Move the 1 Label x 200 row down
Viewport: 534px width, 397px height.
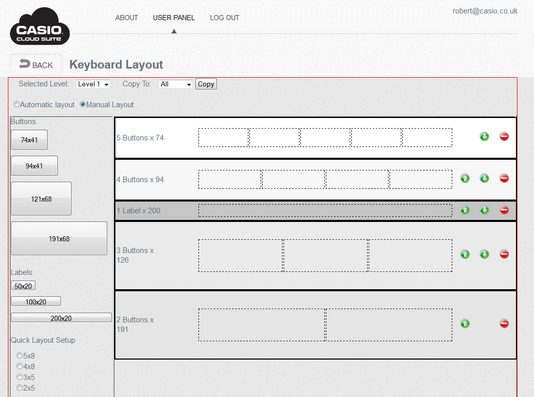(x=484, y=210)
